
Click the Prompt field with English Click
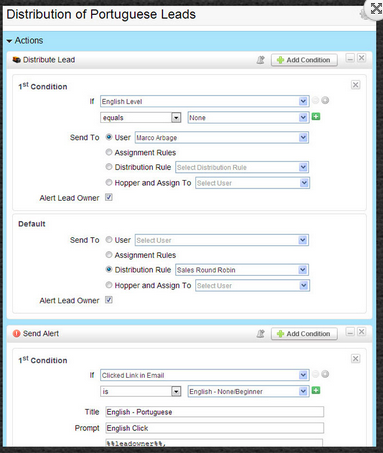214,428
